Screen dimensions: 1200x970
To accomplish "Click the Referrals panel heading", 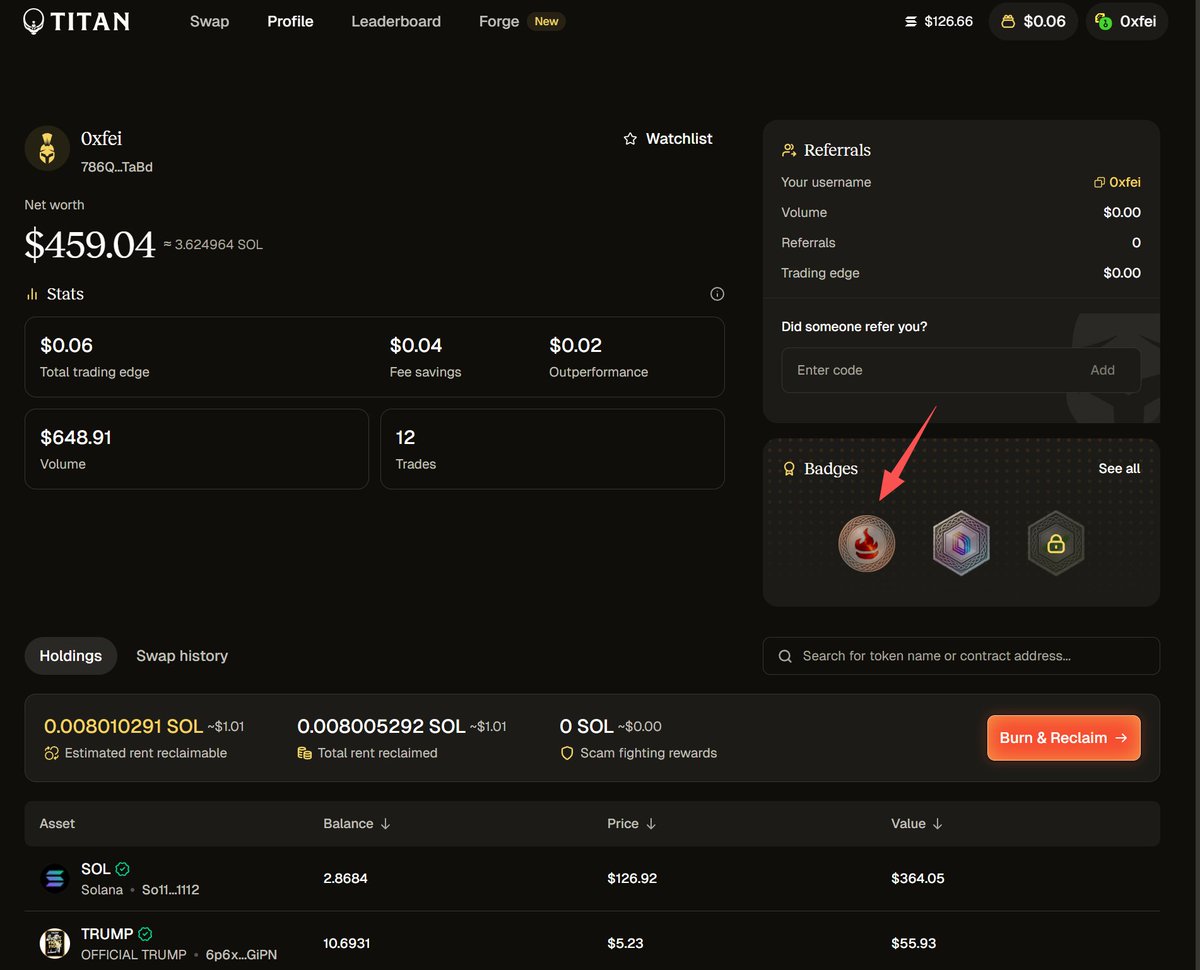I will [x=837, y=150].
